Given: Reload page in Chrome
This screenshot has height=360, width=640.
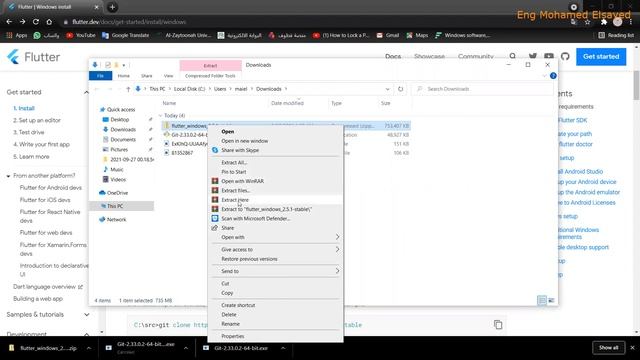Looking at the screenshot, I should tap(36, 22).
